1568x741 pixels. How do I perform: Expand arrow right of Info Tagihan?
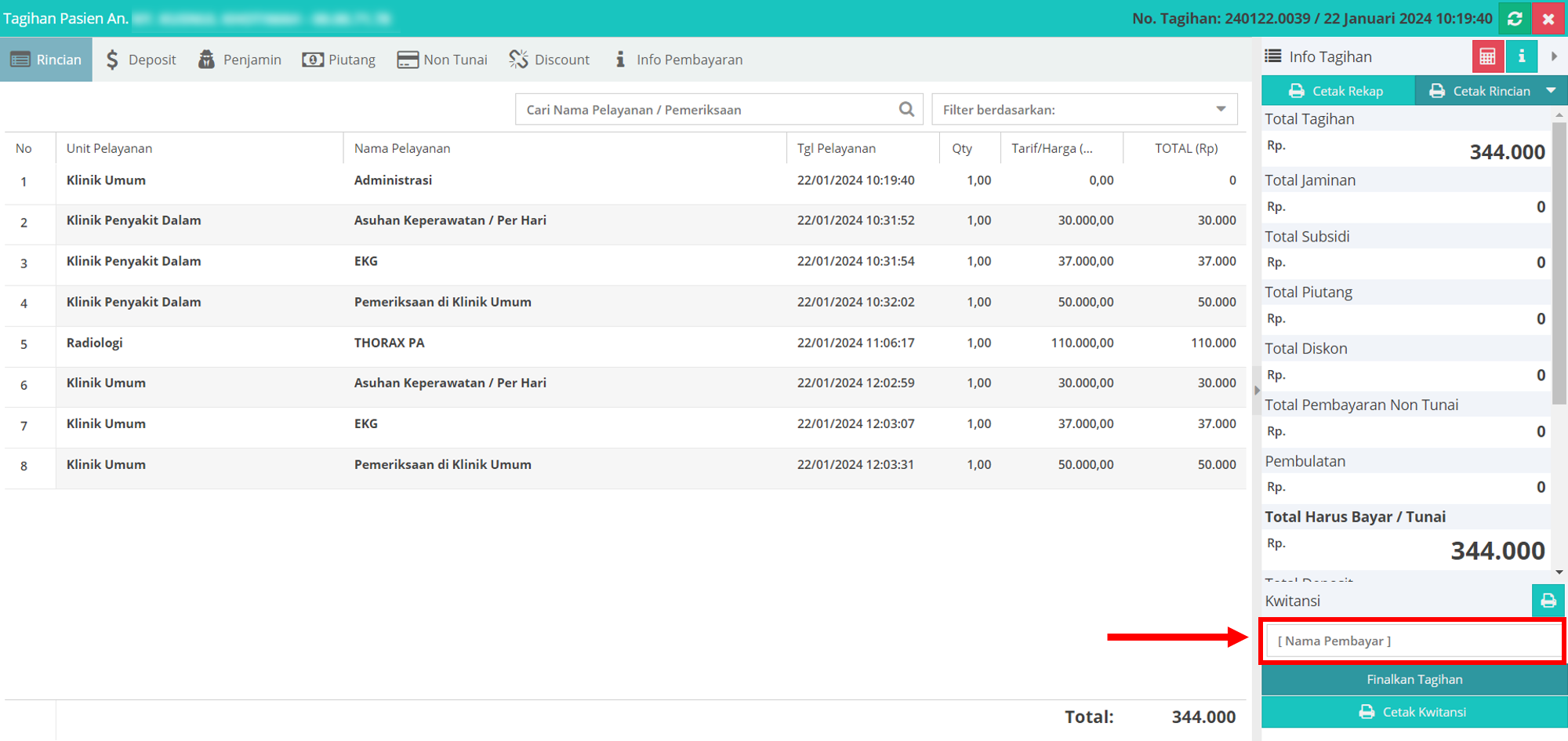point(1554,56)
